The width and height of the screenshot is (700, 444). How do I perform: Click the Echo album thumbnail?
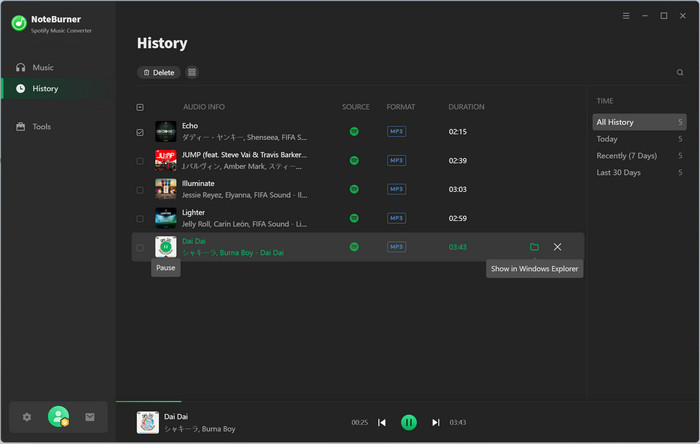tap(166, 132)
